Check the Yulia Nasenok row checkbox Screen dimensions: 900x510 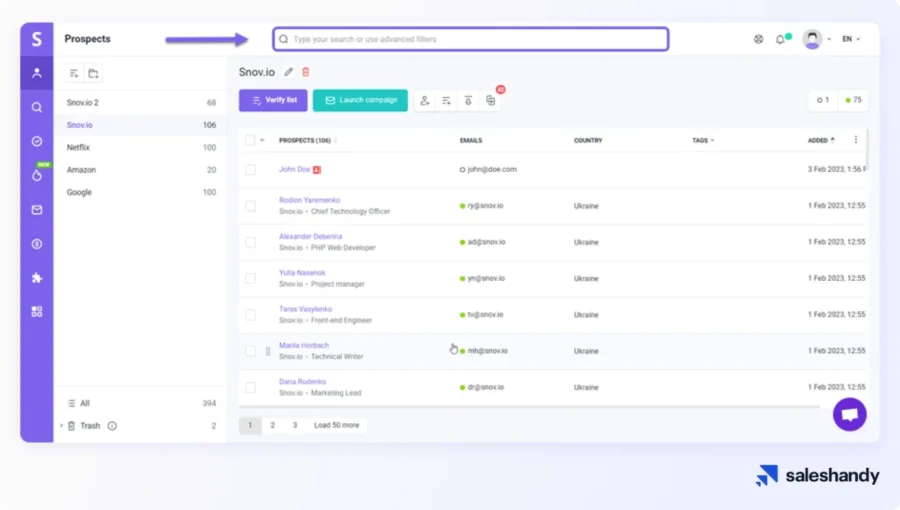click(251, 278)
